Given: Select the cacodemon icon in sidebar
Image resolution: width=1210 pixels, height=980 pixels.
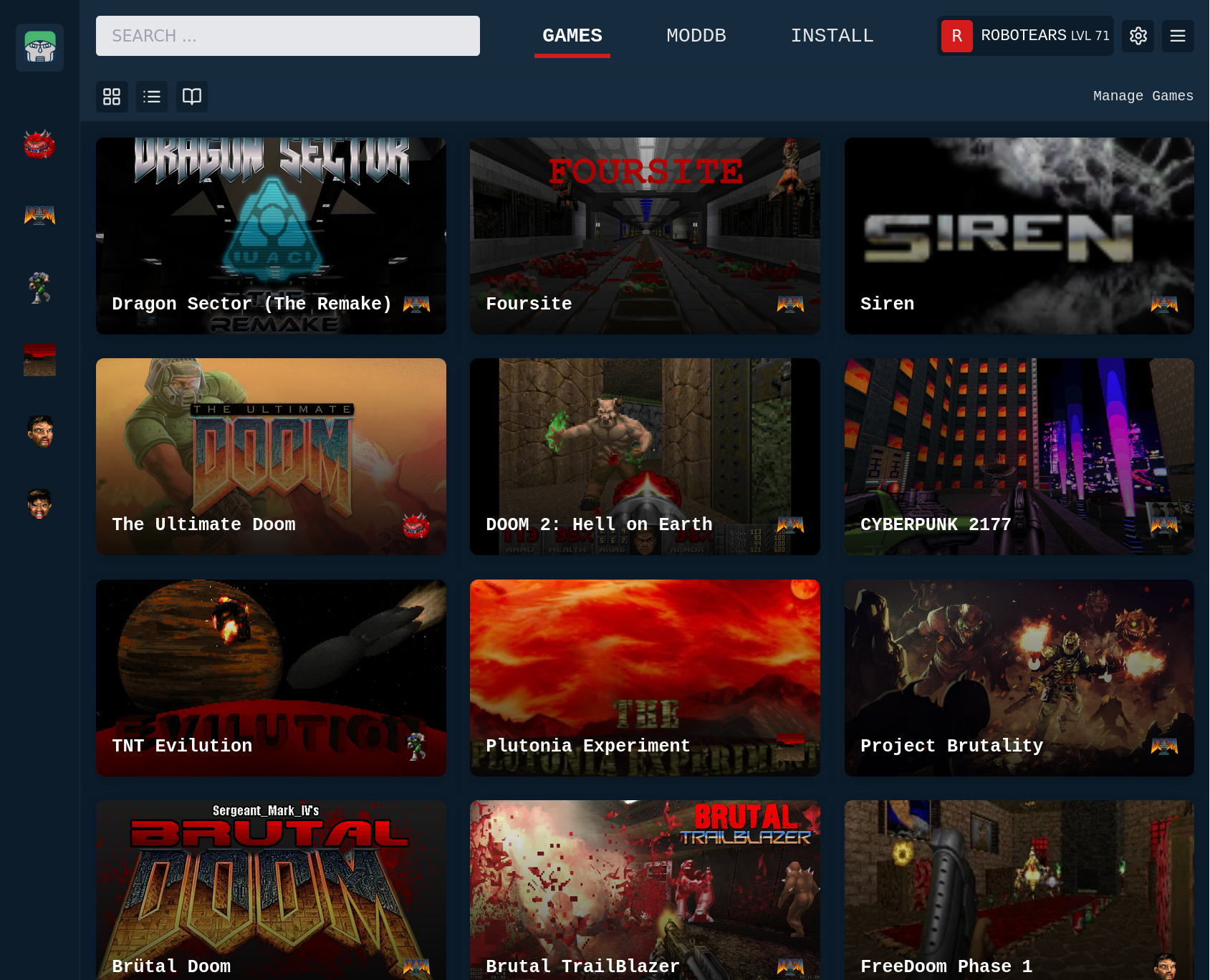Looking at the screenshot, I should [39, 144].
